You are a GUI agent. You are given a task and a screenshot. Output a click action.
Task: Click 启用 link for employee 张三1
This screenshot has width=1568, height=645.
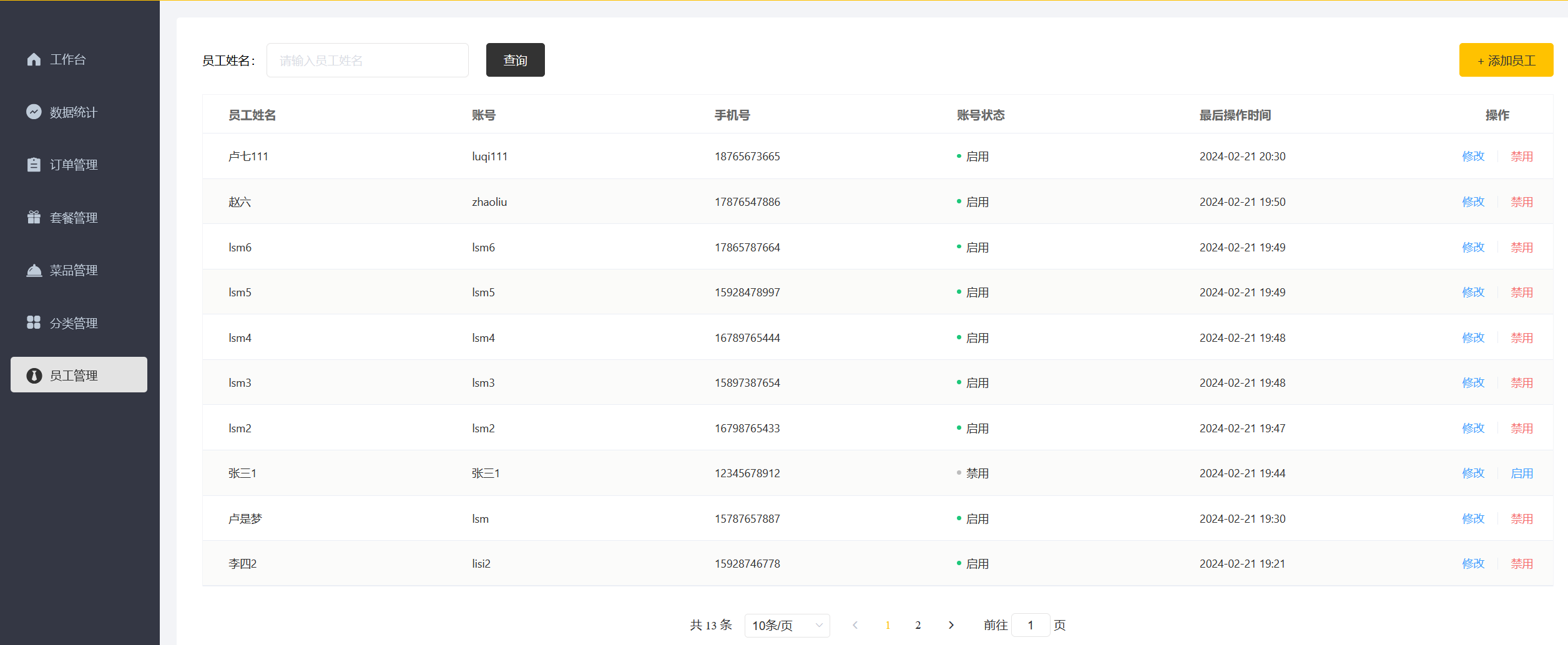pos(1522,473)
